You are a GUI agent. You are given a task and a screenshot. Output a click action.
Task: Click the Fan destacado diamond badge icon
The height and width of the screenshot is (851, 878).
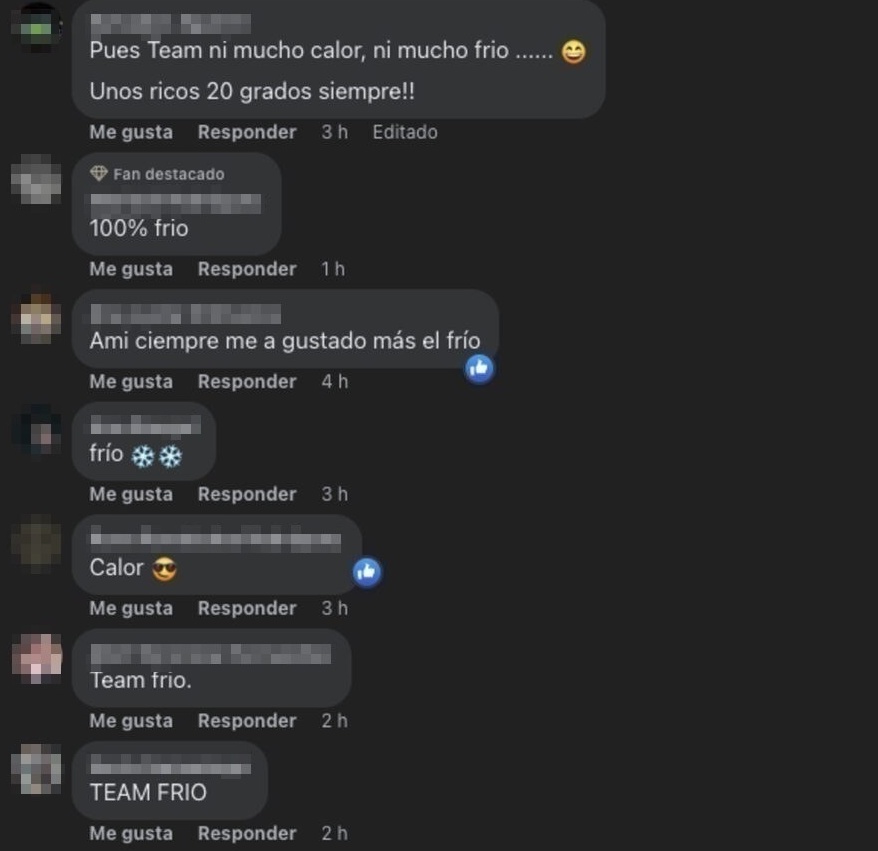(99, 174)
